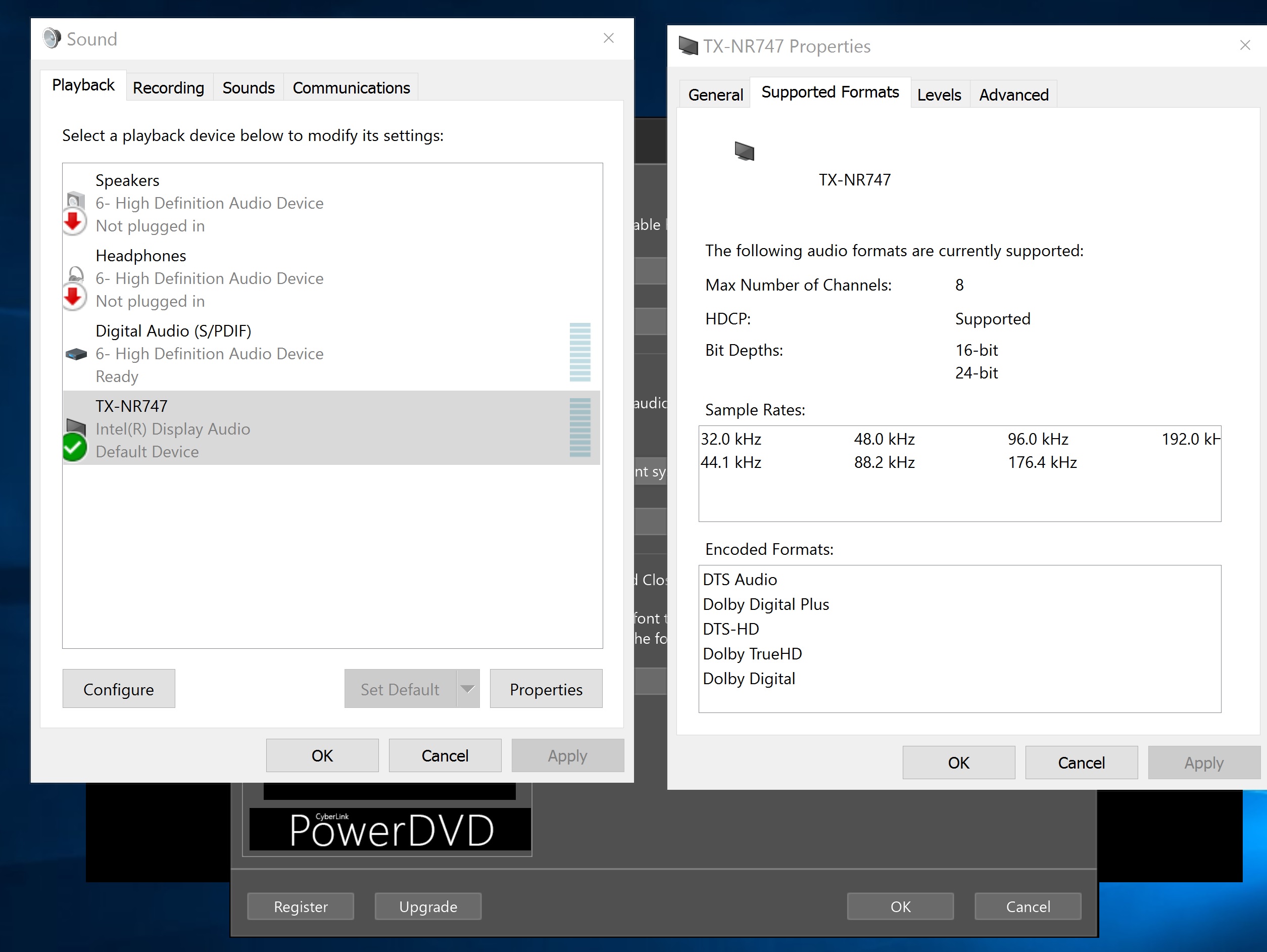
Task: Click the Sound window speaker title icon
Action: click(52, 39)
